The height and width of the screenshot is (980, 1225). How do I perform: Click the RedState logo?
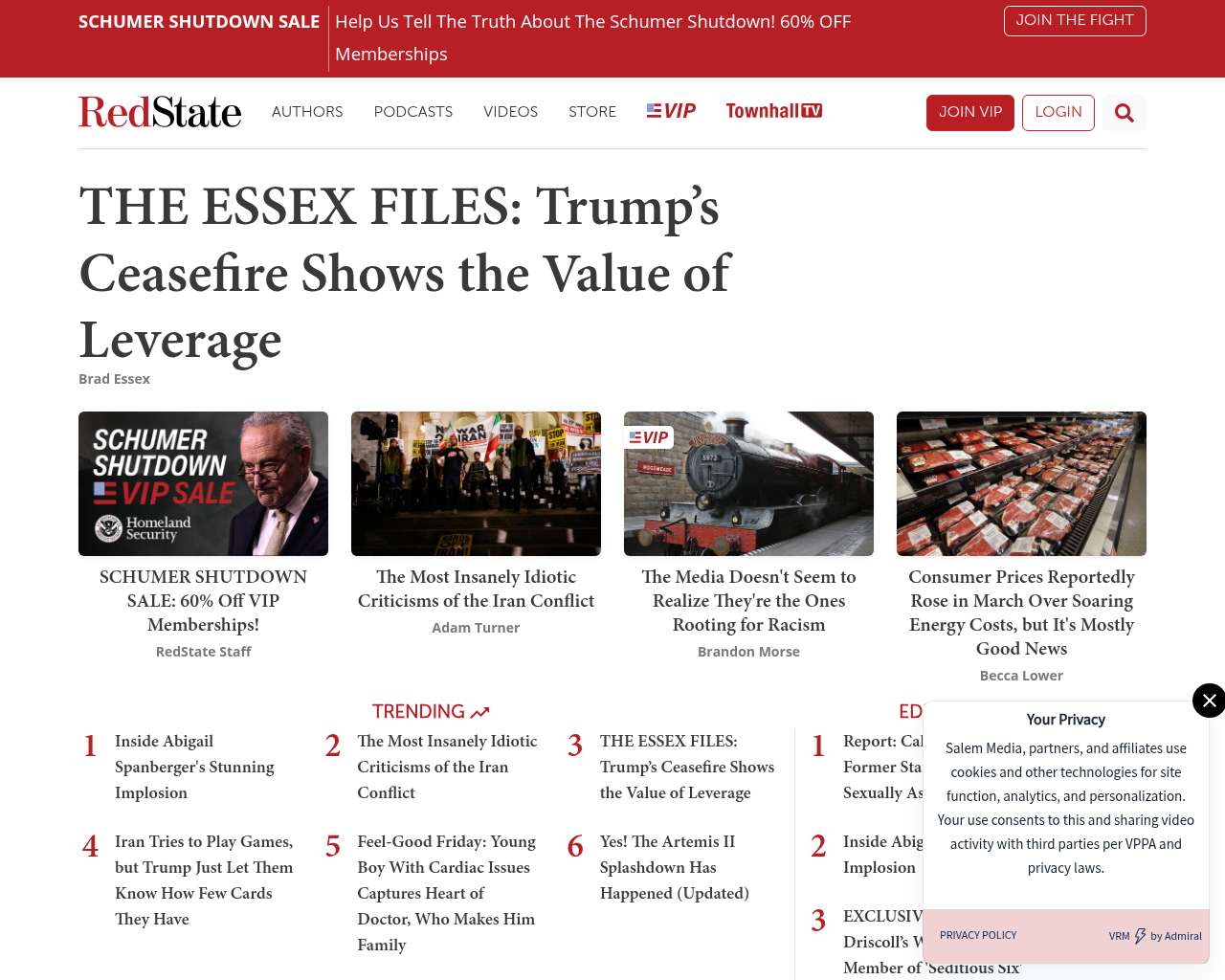(x=160, y=112)
